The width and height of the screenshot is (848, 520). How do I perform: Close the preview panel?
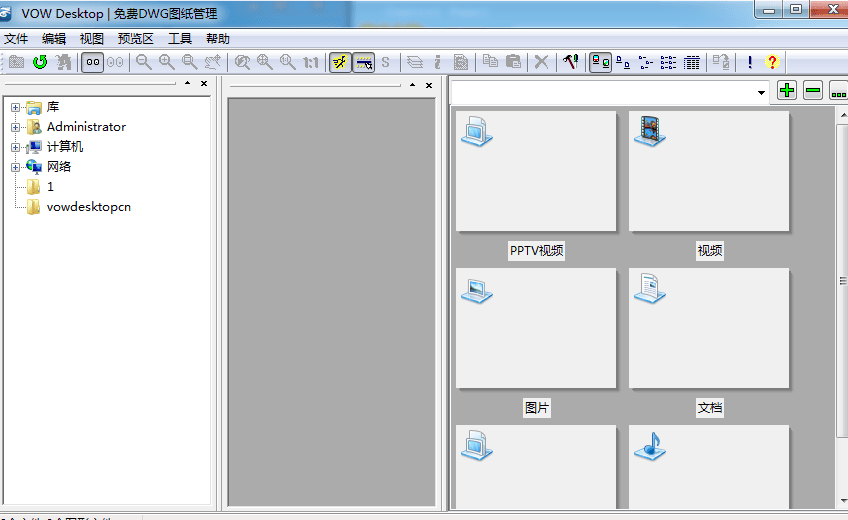pos(429,85)
